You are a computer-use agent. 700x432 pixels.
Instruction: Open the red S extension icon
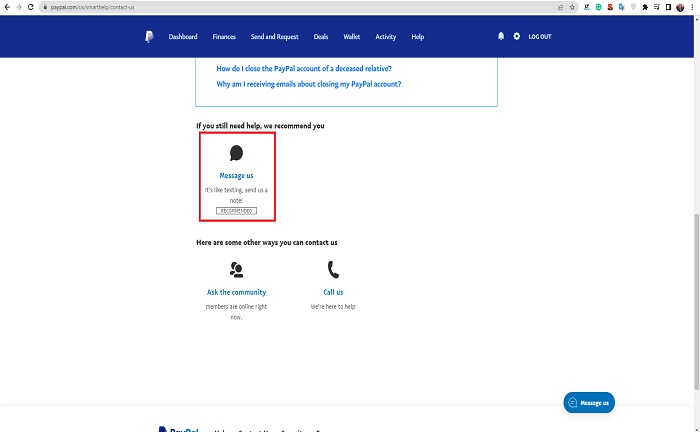tap(610, 7)
